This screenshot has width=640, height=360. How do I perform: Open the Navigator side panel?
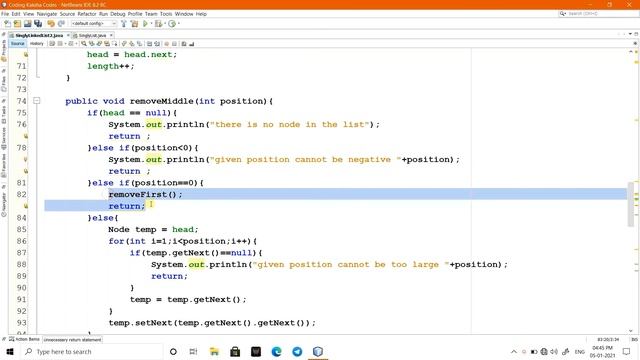coord(4,203)
